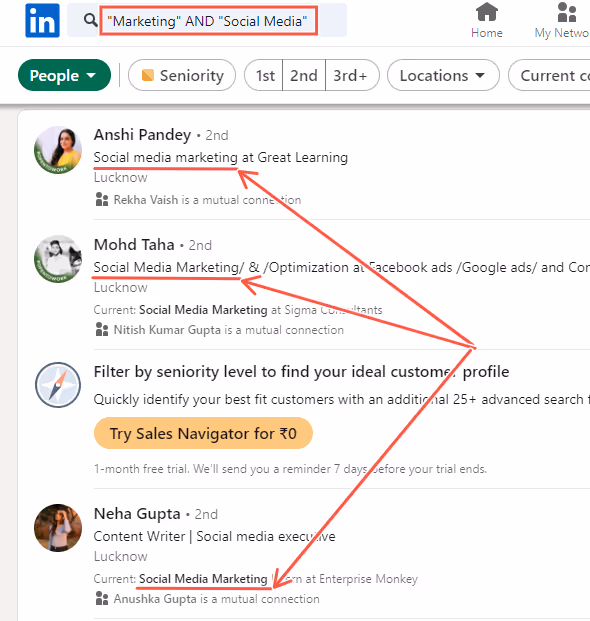Viewport: 590px width, 621px height.
Task: Open Mohd Taha's profile photo
Action: tap(58, 259)
